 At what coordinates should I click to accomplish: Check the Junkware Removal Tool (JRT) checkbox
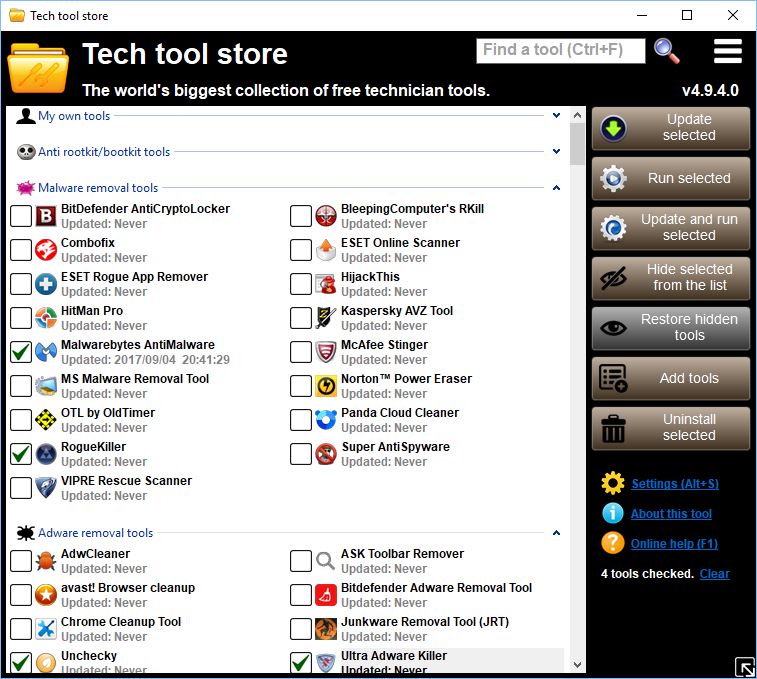pos(301,629)
